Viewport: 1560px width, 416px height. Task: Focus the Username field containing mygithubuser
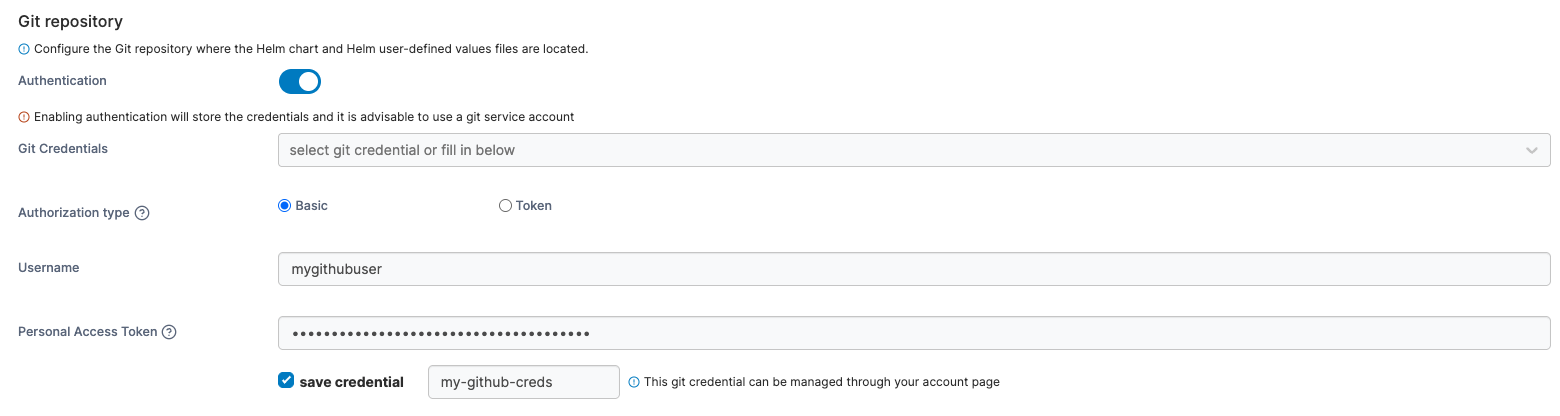[x=913, y=269]
